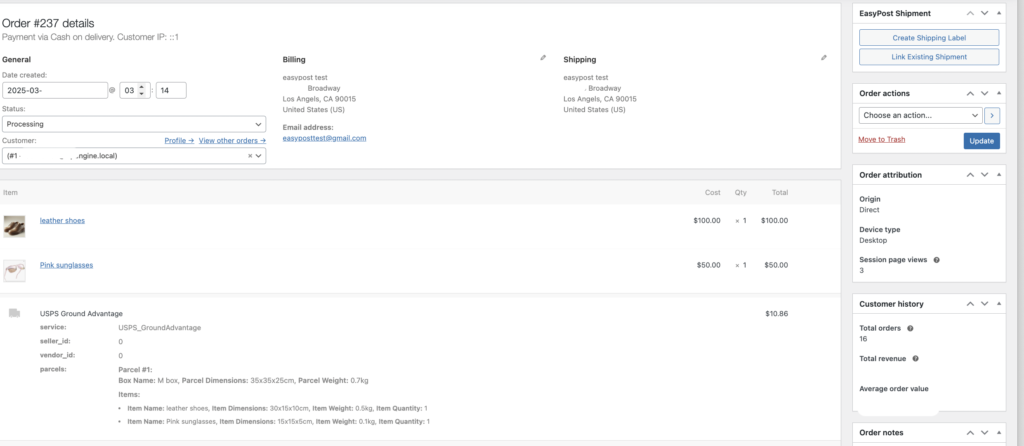Click help icon next to Session page views
The image size is (1024, 446).
936,260
